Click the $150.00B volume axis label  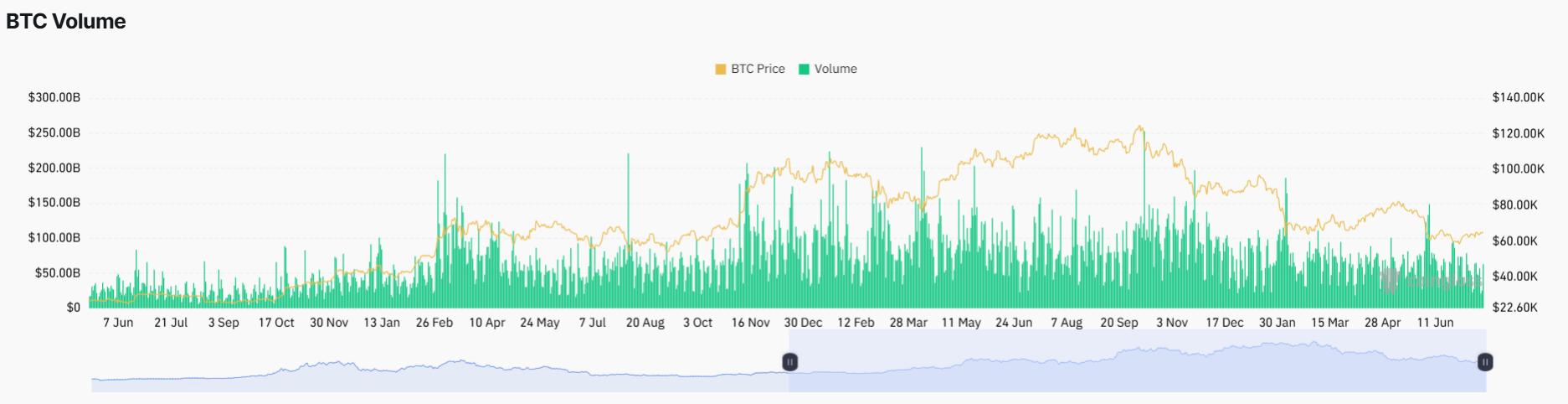tap(54, 202)
